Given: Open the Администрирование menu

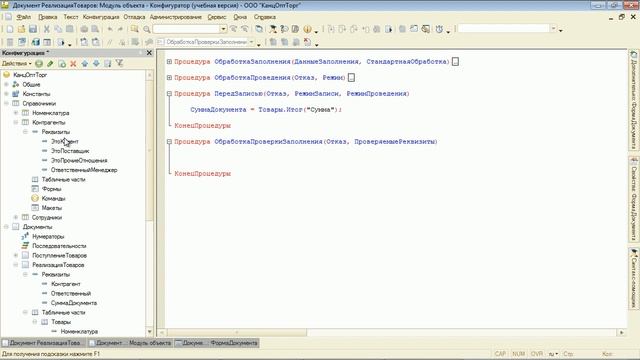Looking at the screenshot, I should 176,17.
